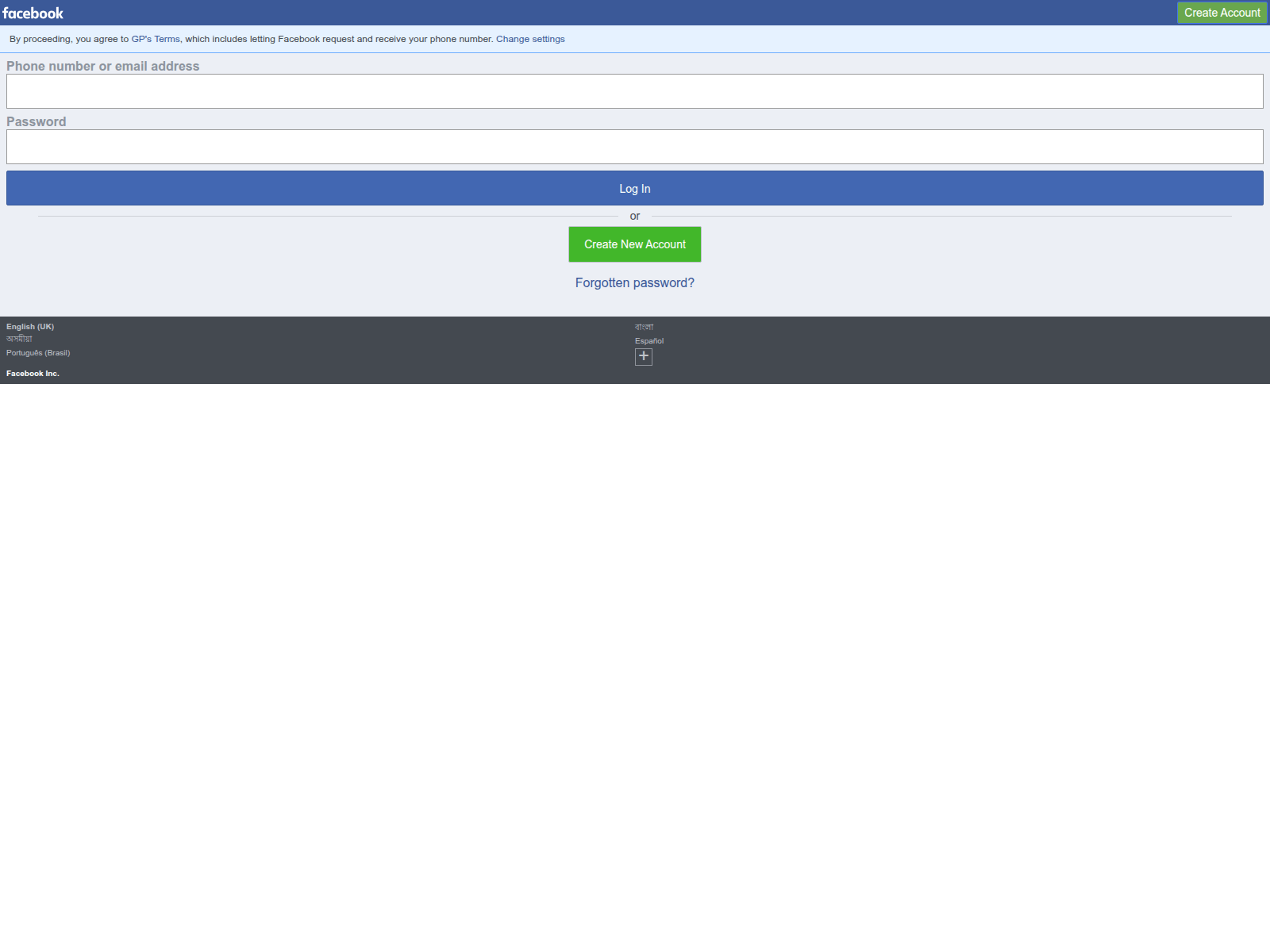Focus the phone number or email field
The image size is (1270, 952).
click(x=635, y=91)
